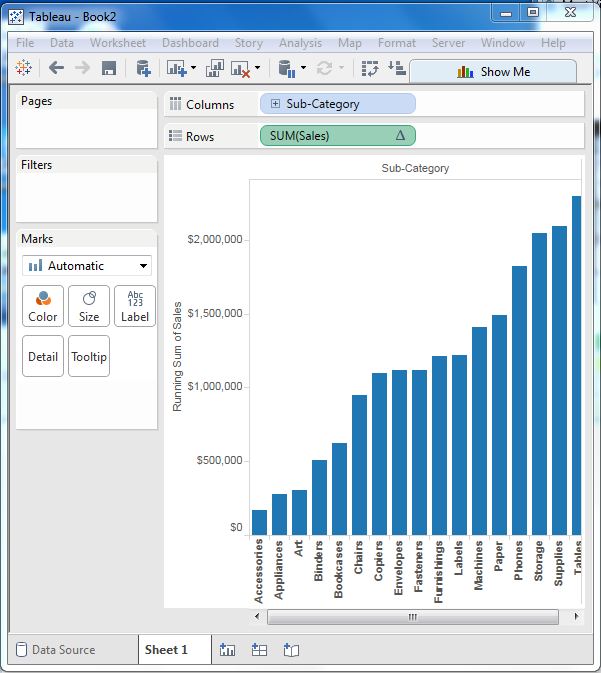
Task: Click the SUM(Sales) pill on Rows
Action: (x=337, y=136)
